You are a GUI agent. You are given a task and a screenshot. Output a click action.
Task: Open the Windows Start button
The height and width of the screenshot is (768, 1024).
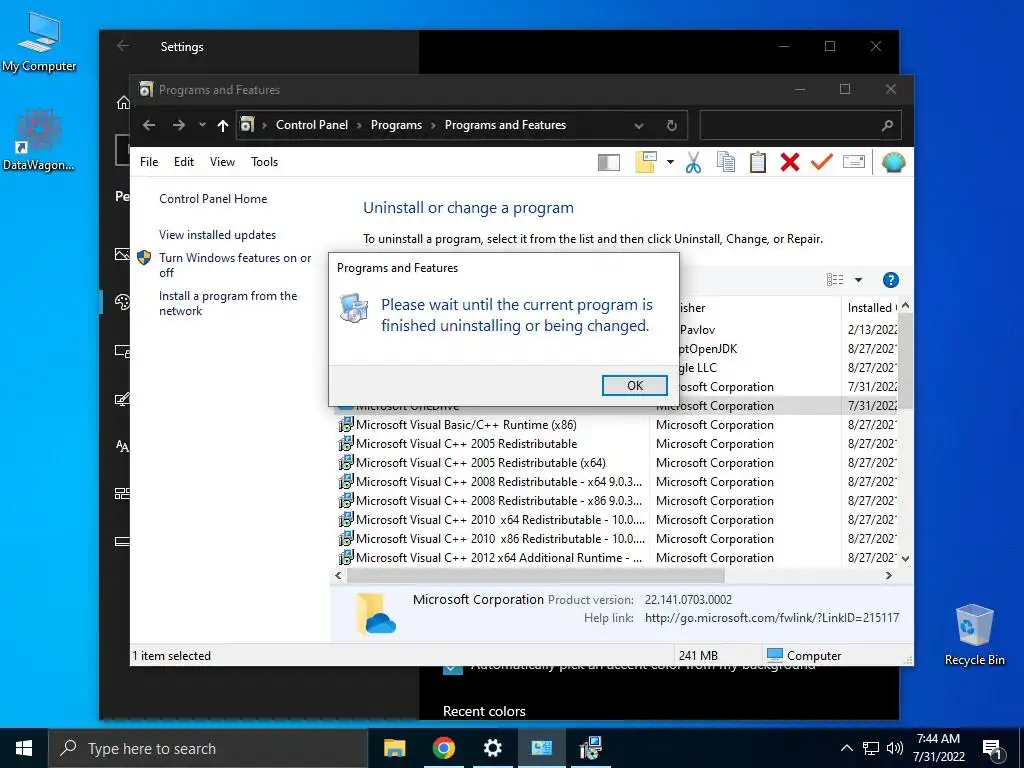coord(24,748)
